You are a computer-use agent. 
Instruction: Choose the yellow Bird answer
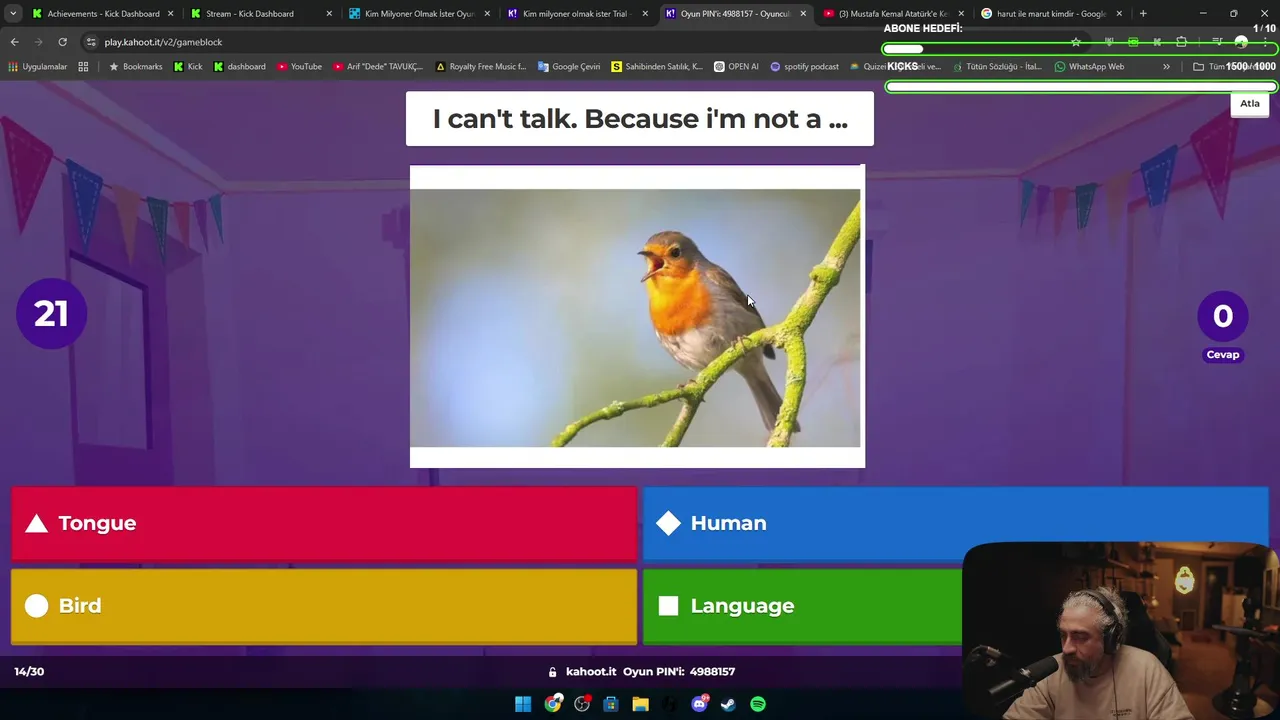(324, 606)
